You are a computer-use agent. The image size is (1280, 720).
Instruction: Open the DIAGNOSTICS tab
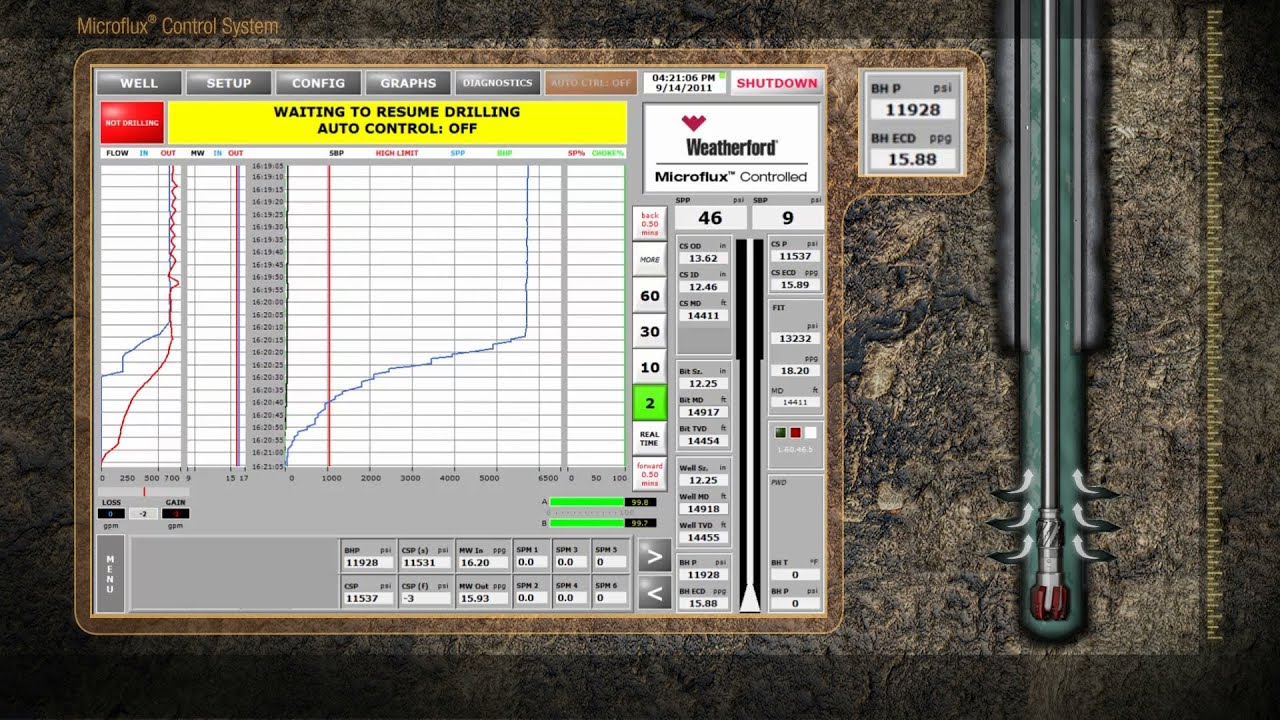[496, 83]
